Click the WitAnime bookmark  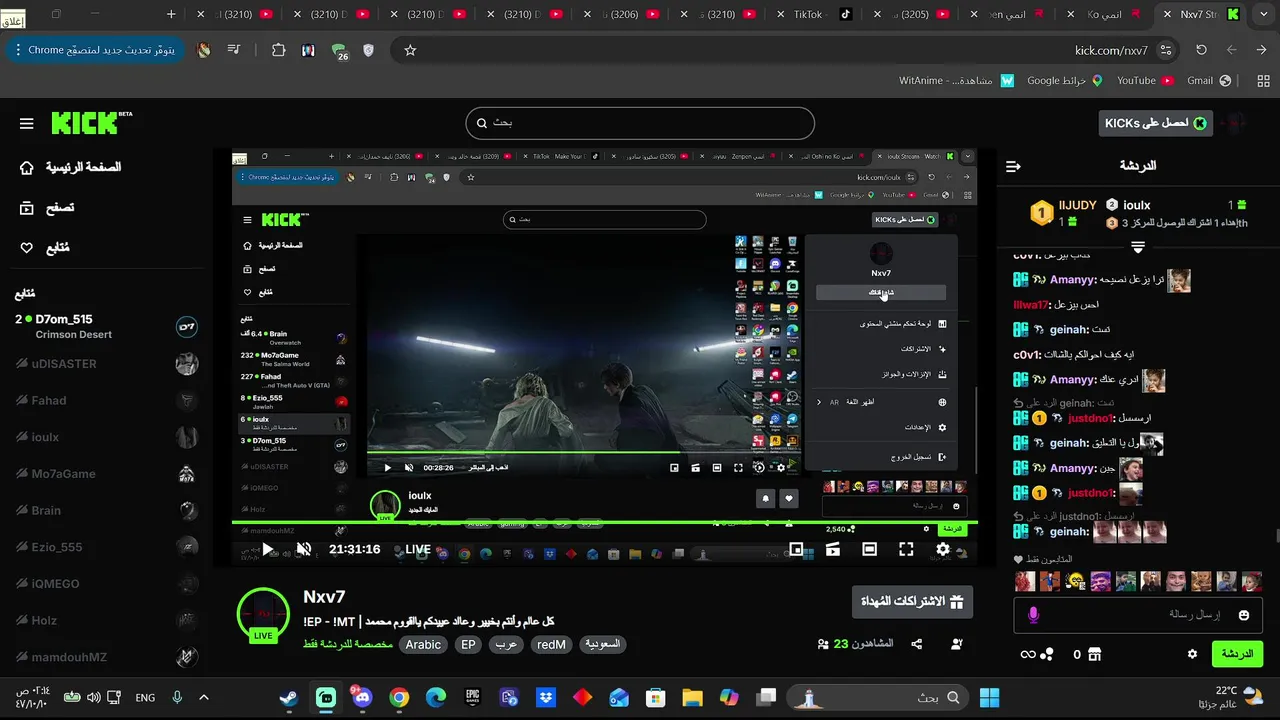(x=956, y=80)
